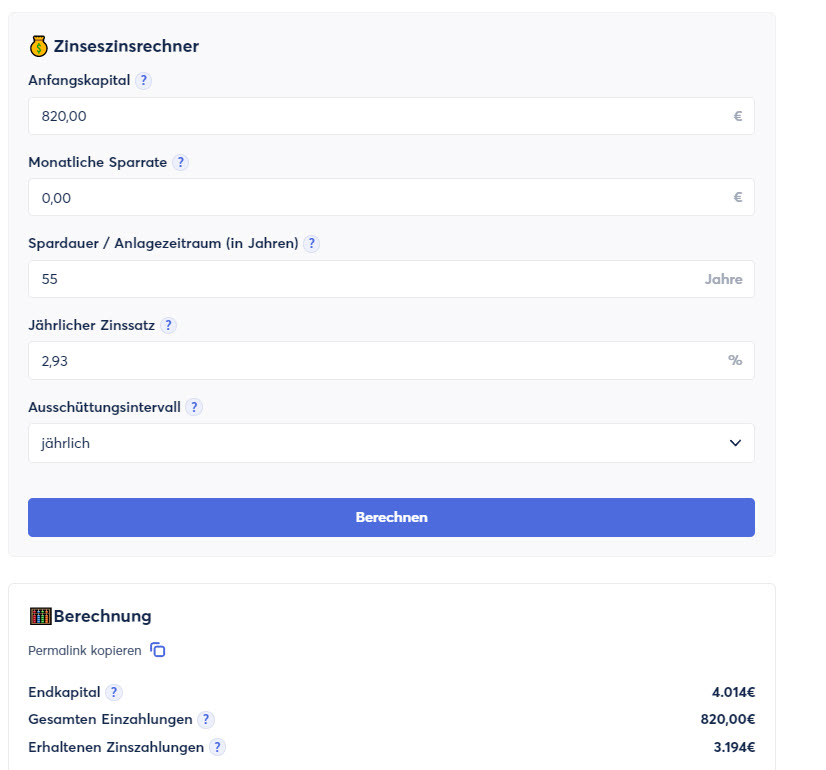This screenshot has width=826, height=770.
Task: Click the Jährlicher Zinssatz question mark icon
Action: pyautogui.click(x=168, y=325)
